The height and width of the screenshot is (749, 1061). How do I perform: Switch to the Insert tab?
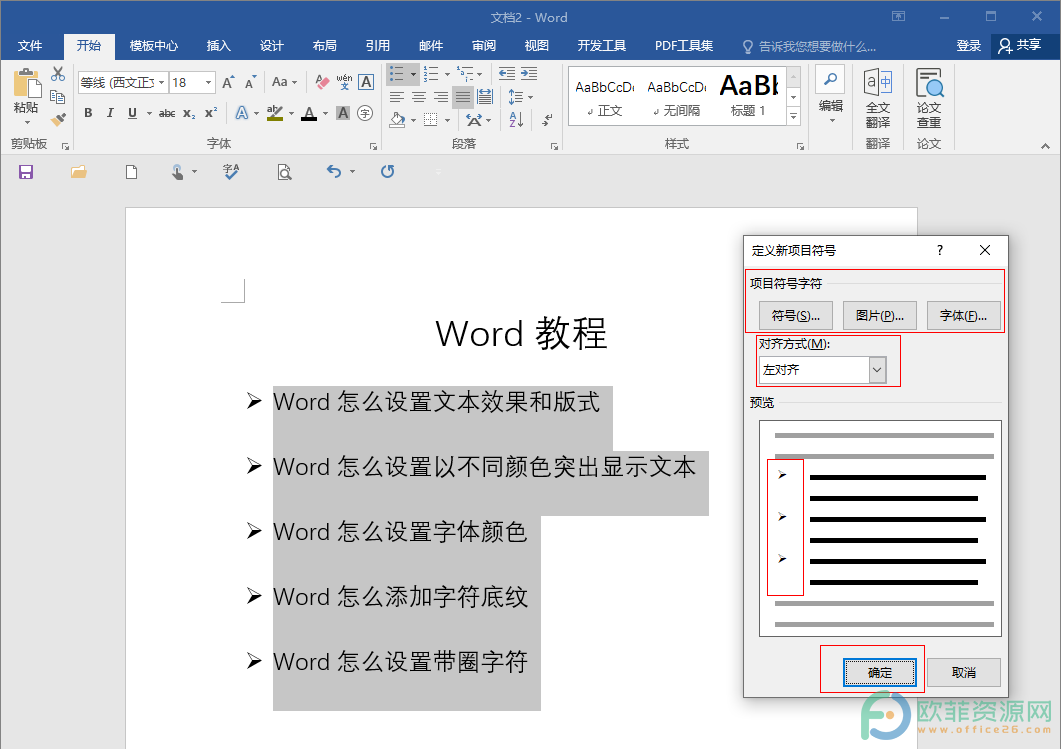(219, 46)
